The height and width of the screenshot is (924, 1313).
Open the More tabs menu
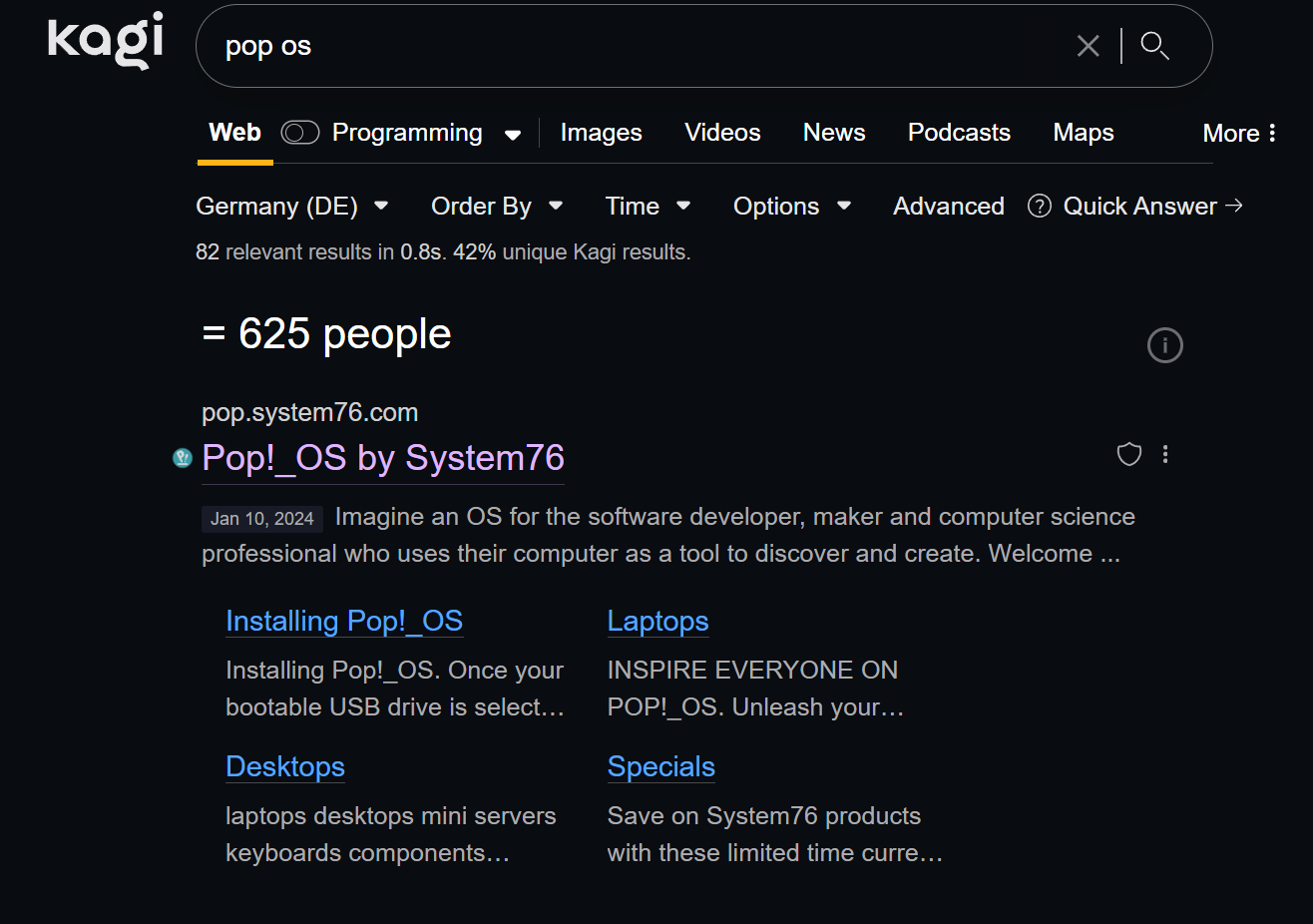click(1239, 133)
